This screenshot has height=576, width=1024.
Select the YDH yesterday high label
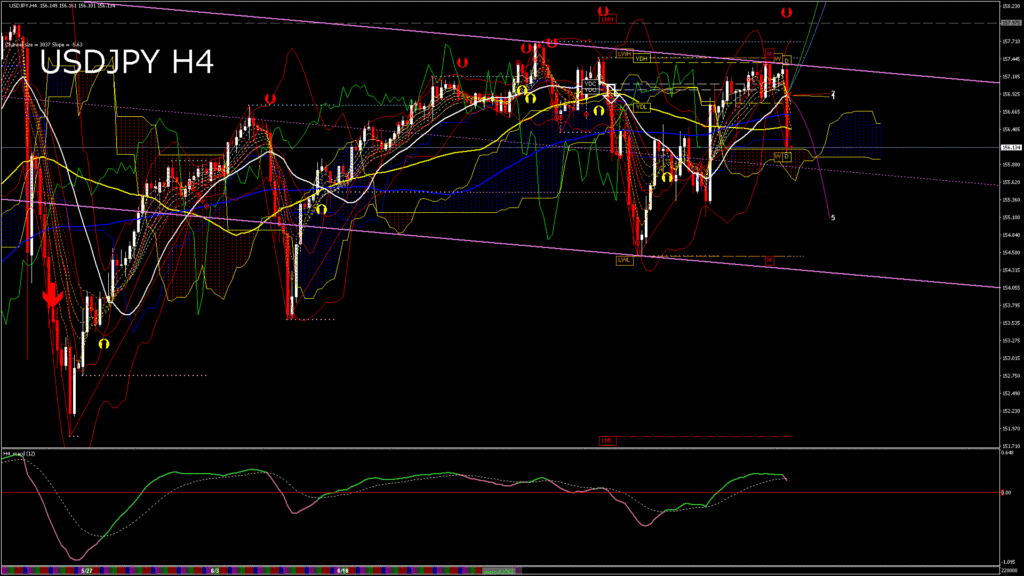pos(642,59)
